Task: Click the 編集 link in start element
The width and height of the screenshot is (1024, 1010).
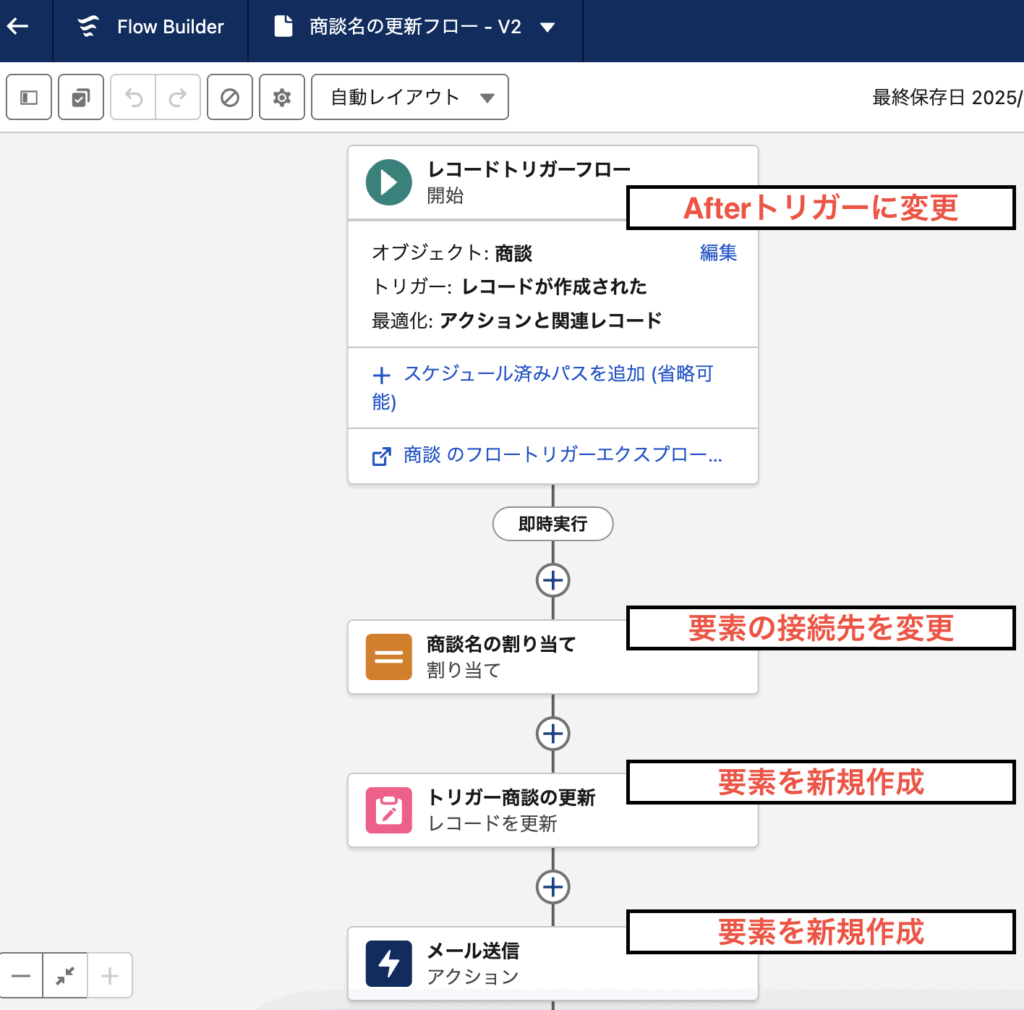Action: click(718, 253)
